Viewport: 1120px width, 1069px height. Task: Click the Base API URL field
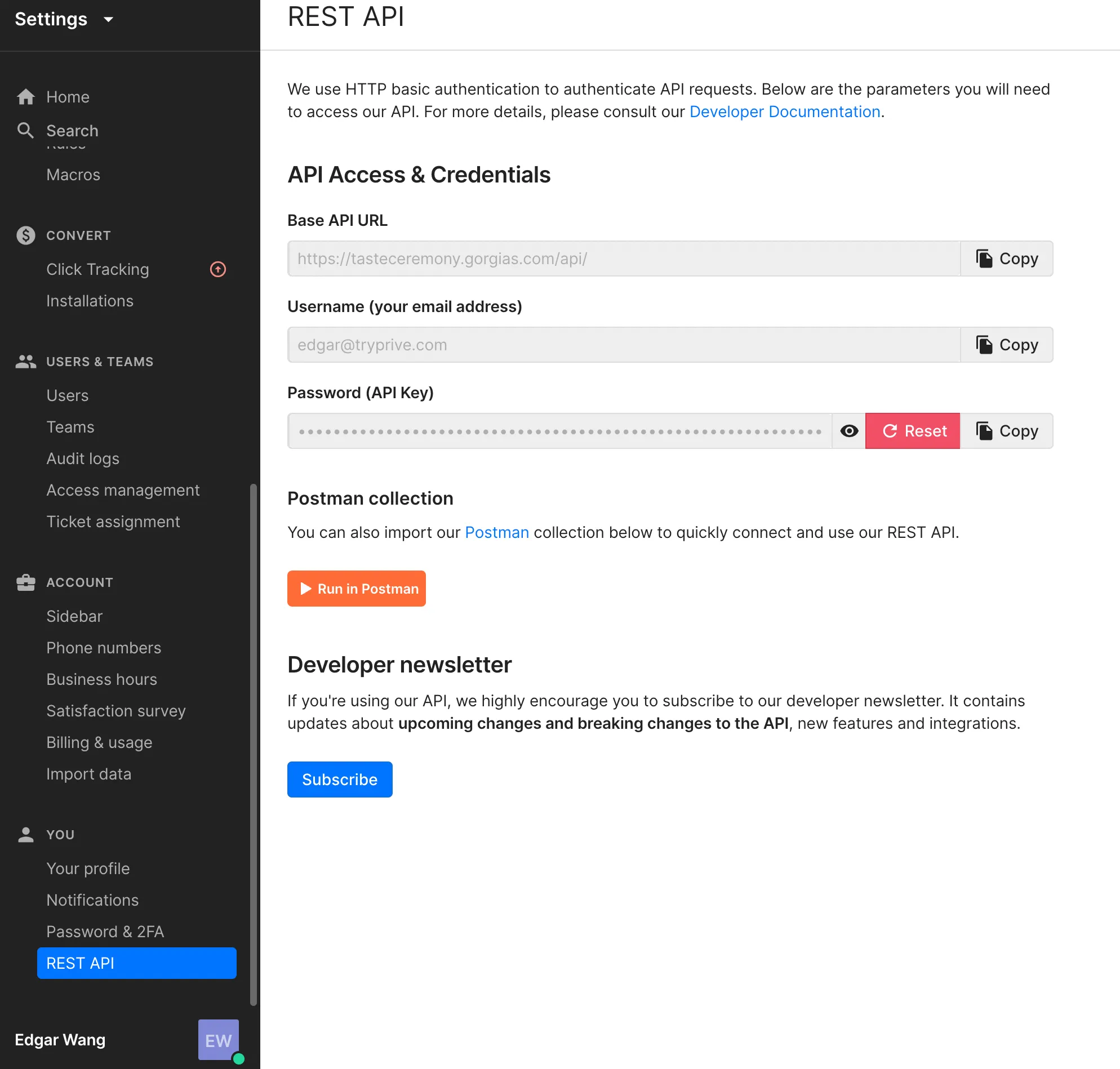pyautogui.click(x=624, y=259)
